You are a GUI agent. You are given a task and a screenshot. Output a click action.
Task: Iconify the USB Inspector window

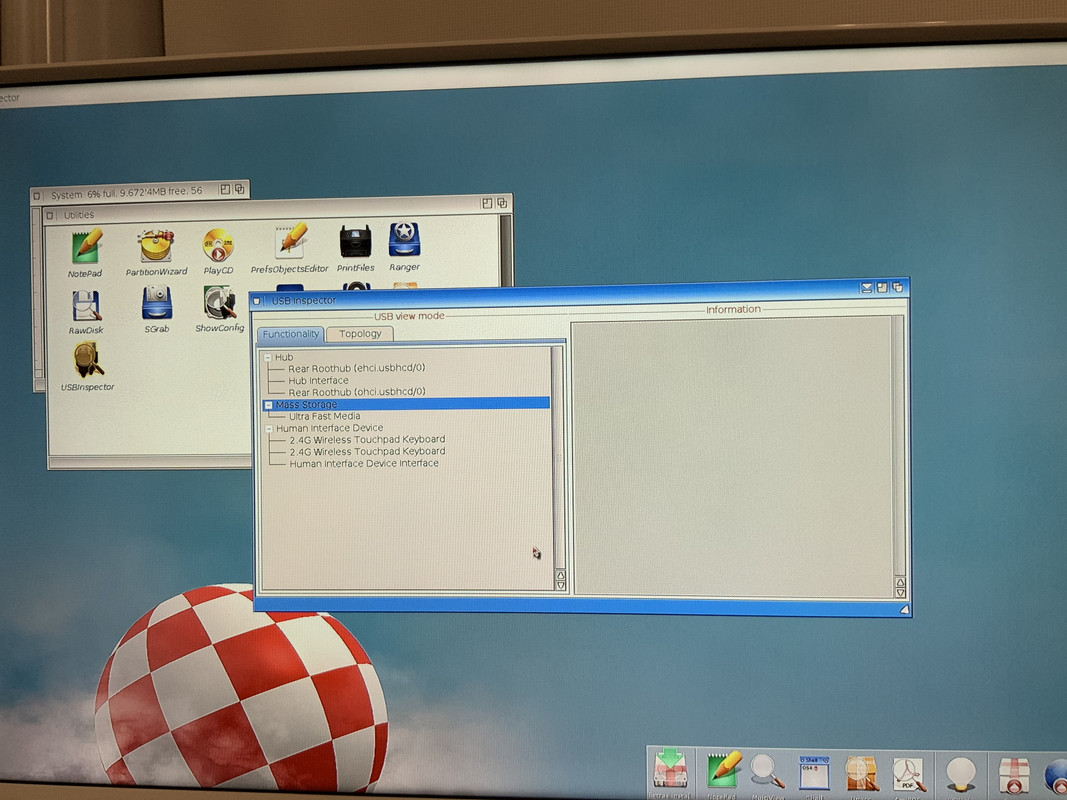[866, 288]
